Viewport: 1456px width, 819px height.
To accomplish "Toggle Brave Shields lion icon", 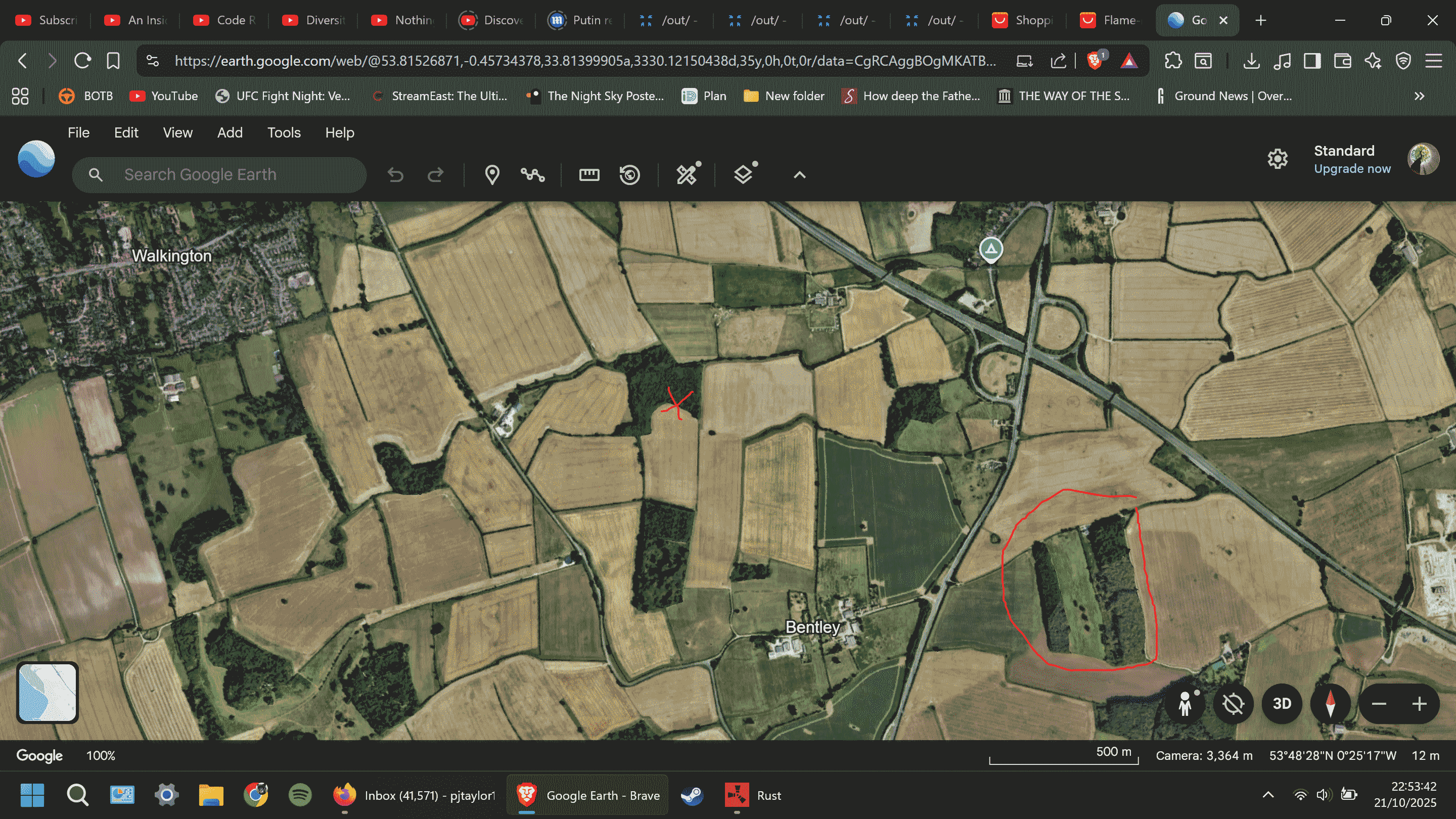I will pyautogui.click(x=1095, y=61).
